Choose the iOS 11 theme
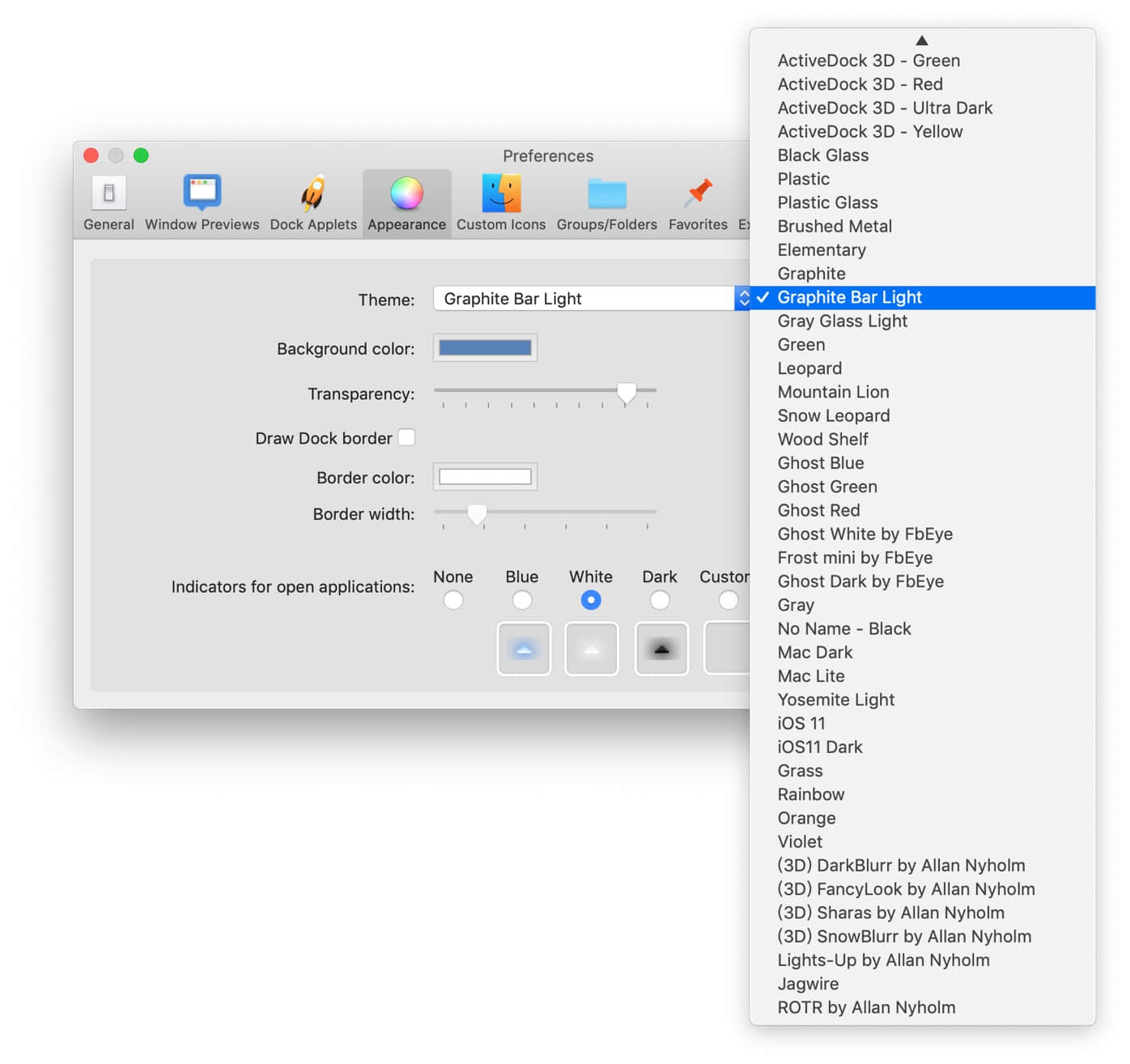Screen dimensions: 1130x1064 pos(923,724)
